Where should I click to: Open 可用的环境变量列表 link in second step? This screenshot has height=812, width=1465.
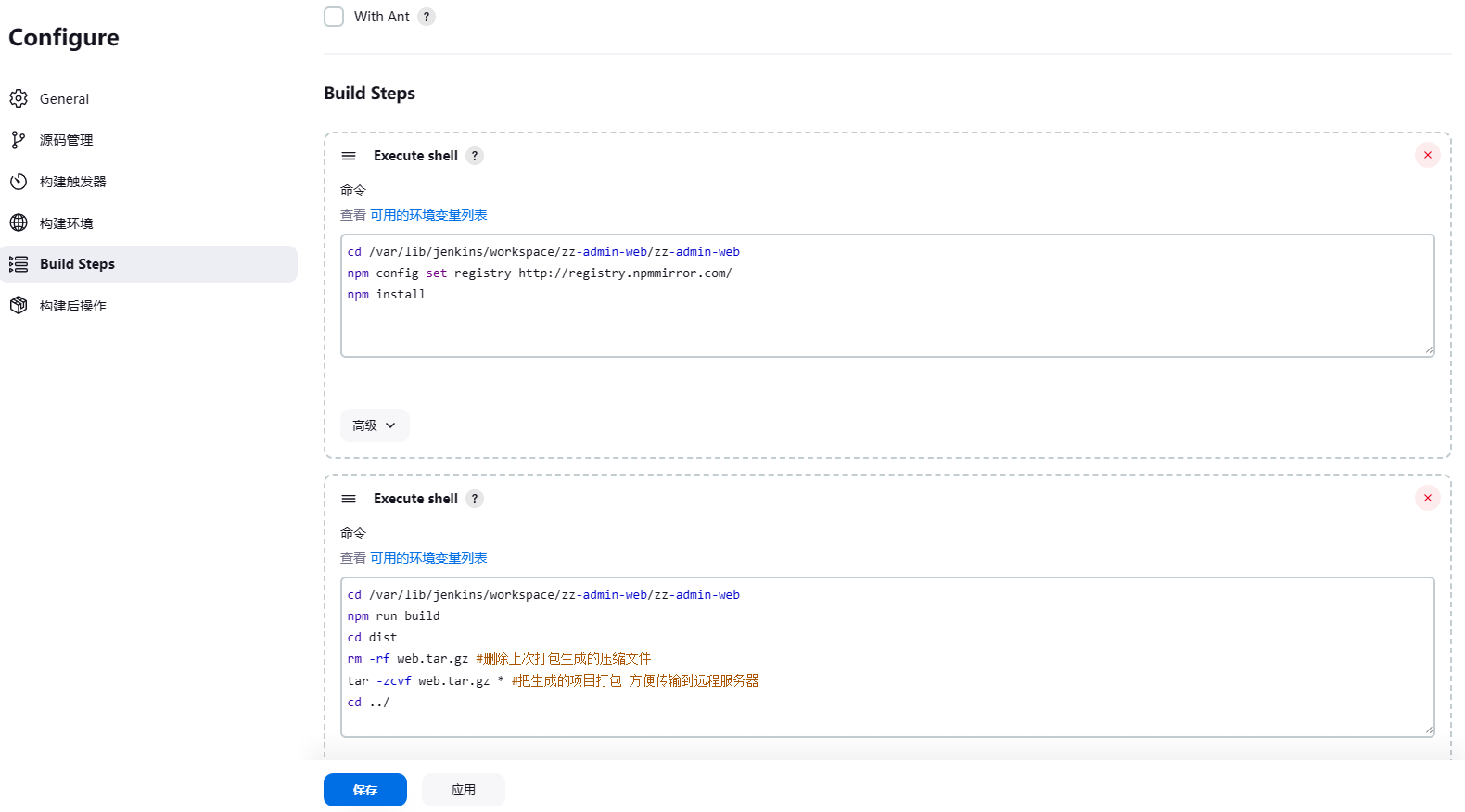(x=428, y=558)
